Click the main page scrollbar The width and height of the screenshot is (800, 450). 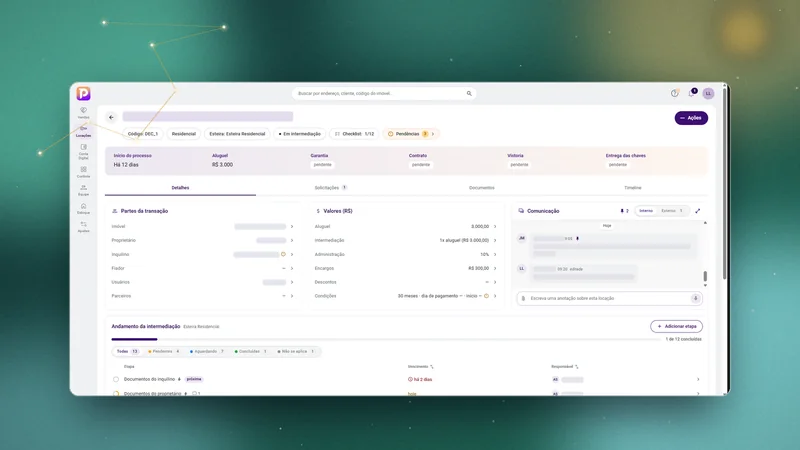tap(724, 184)
